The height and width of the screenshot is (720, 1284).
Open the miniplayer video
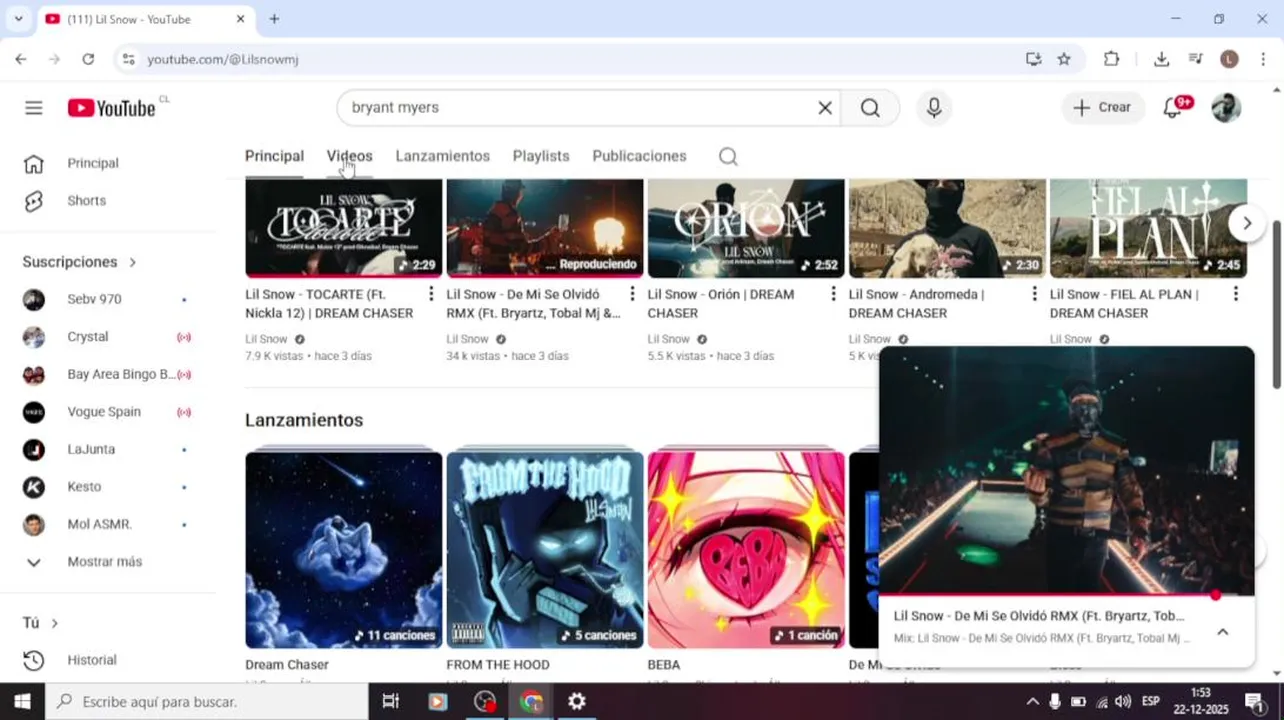[1066, 470]
